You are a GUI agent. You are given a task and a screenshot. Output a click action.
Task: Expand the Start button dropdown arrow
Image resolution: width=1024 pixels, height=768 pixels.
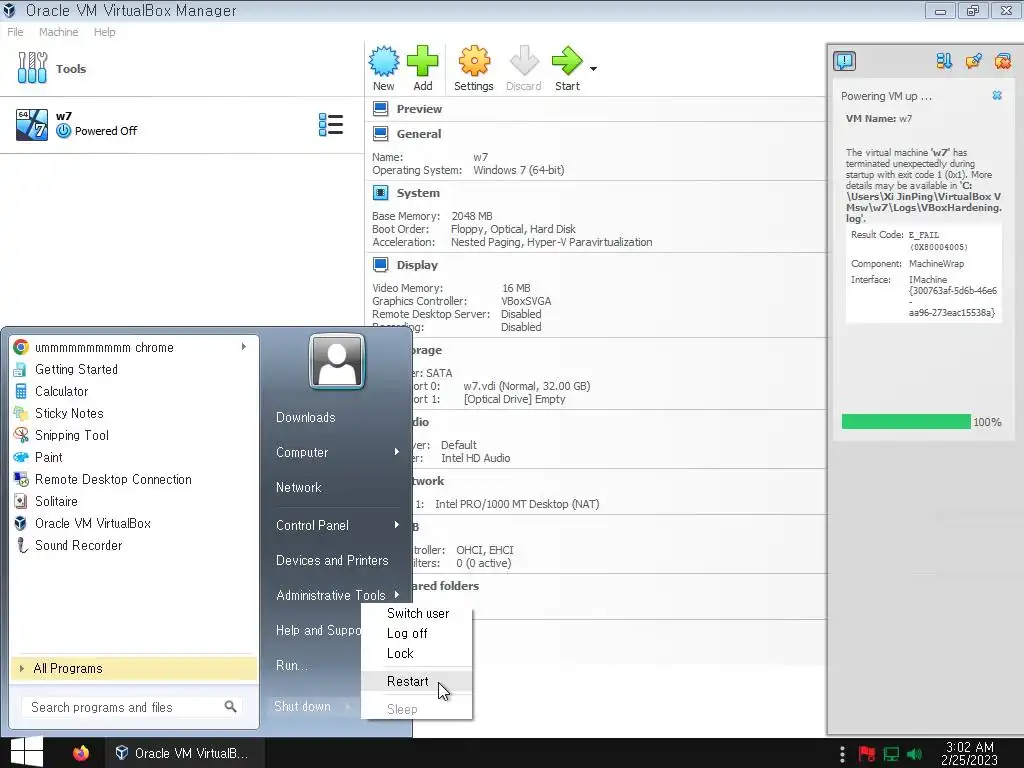point(593,69)
